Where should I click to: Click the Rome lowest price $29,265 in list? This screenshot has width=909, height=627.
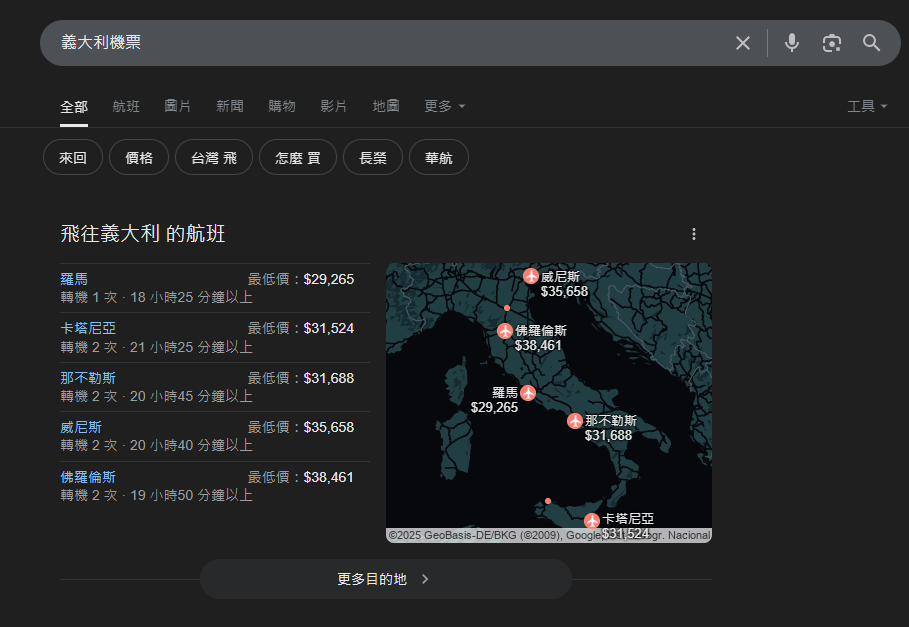(x=329, y=279)
